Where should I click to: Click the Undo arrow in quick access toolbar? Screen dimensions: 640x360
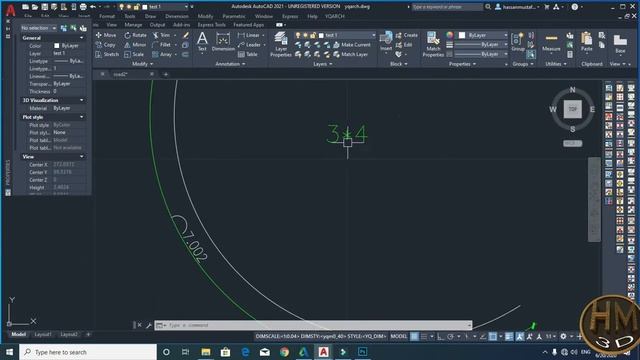coord(93,7)
